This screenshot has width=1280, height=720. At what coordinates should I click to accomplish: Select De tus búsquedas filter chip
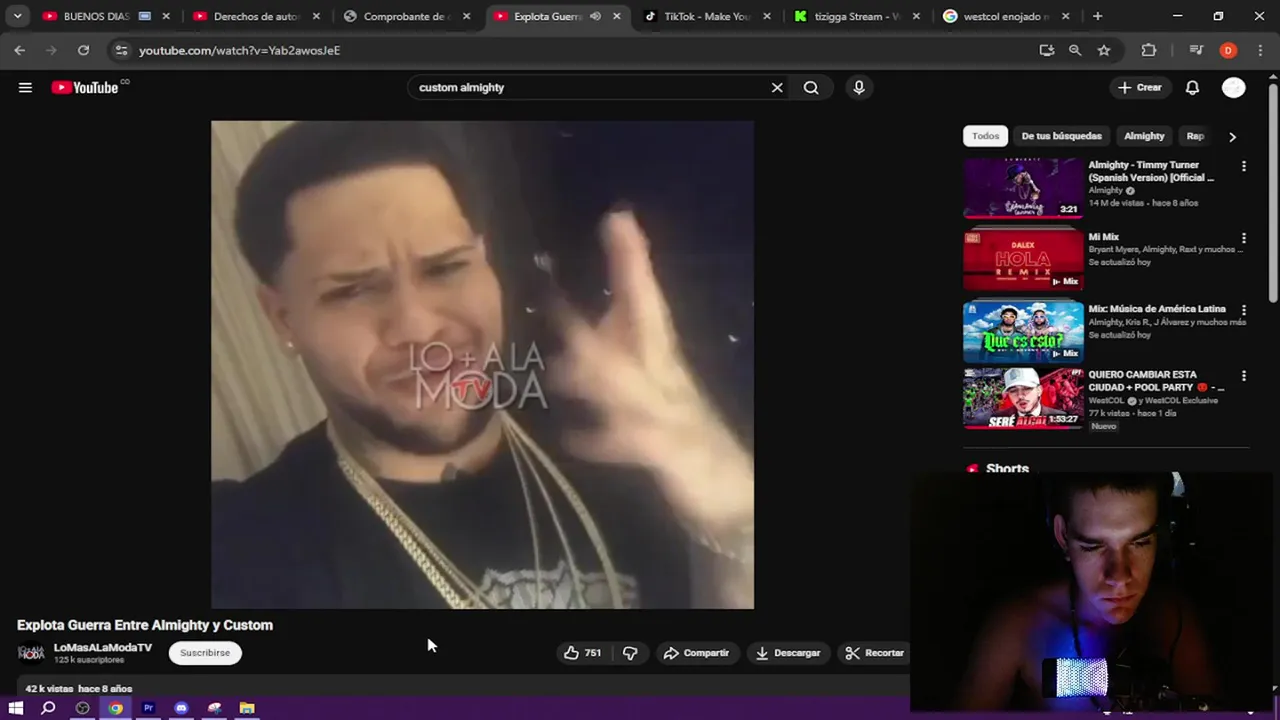point(1061,136)
